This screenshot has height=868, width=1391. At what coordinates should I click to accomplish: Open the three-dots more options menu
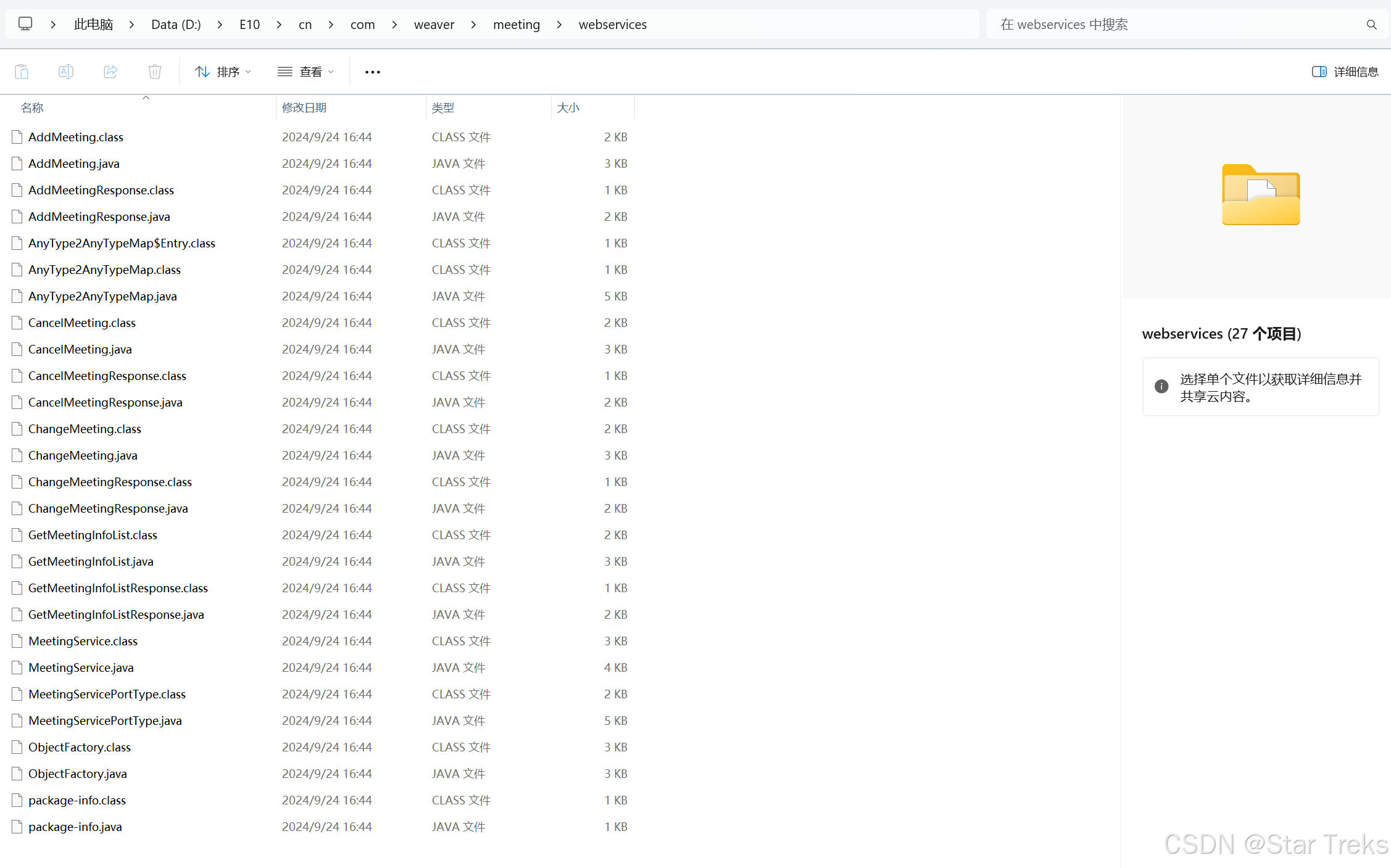[x=372, y=72]
